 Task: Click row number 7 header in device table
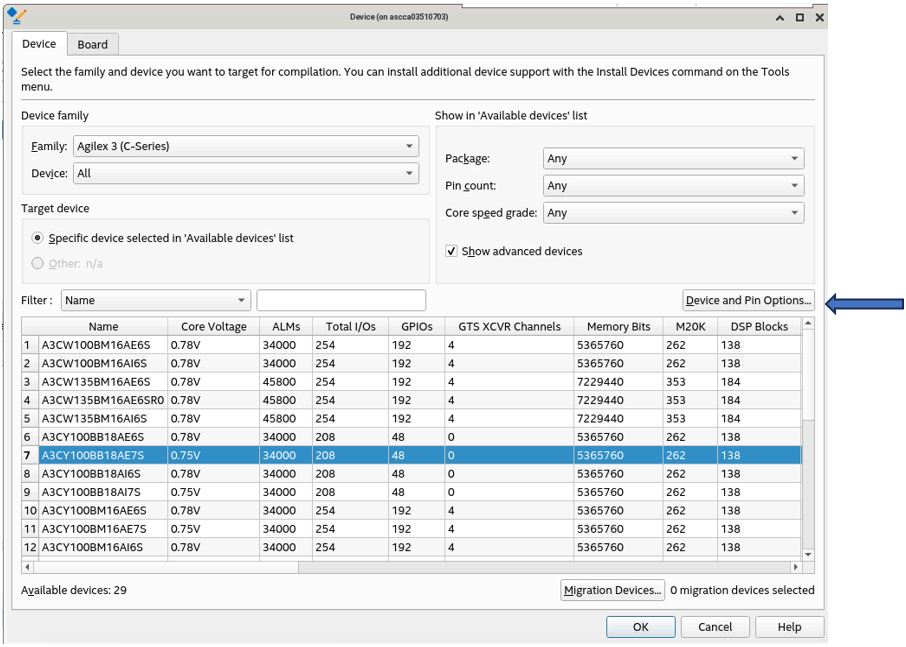(x=30, y=455)
